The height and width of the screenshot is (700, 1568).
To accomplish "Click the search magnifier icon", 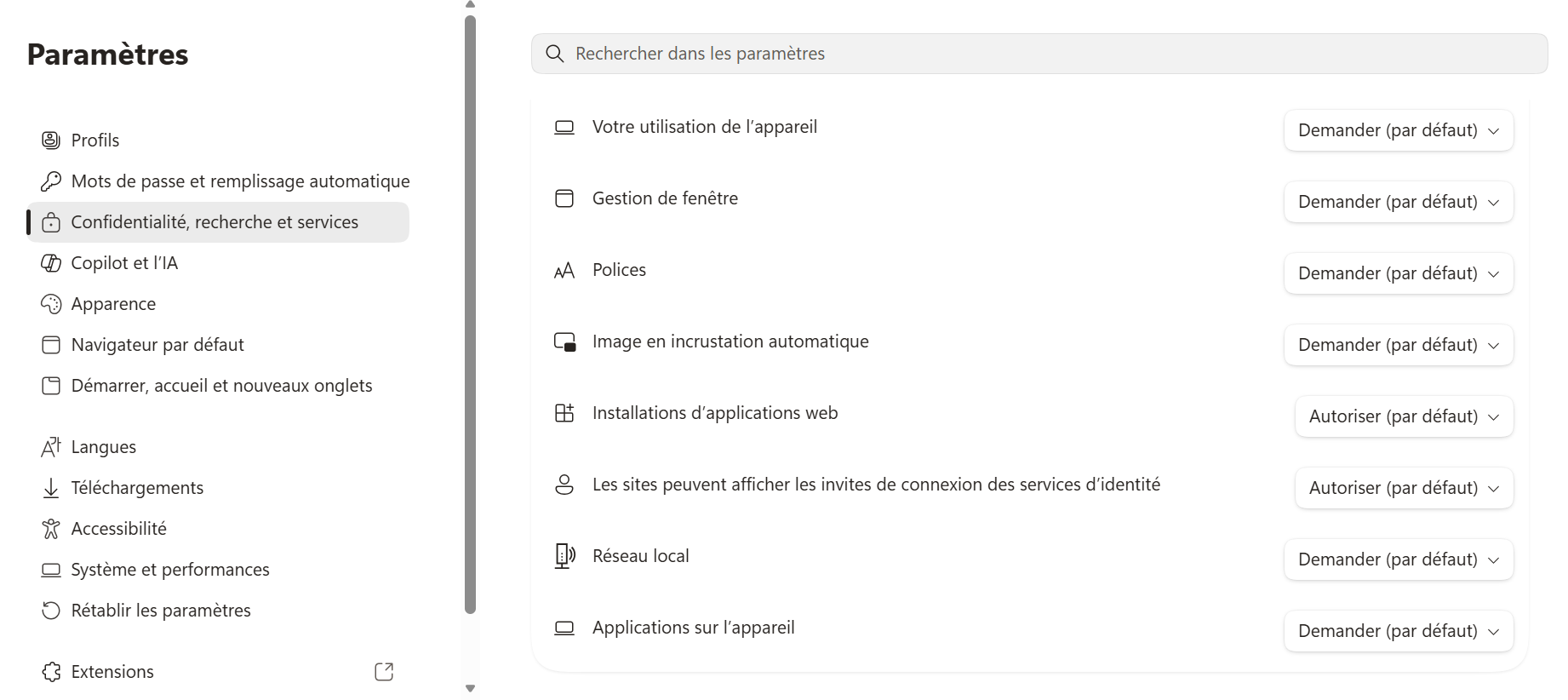I will coord(555,54).
